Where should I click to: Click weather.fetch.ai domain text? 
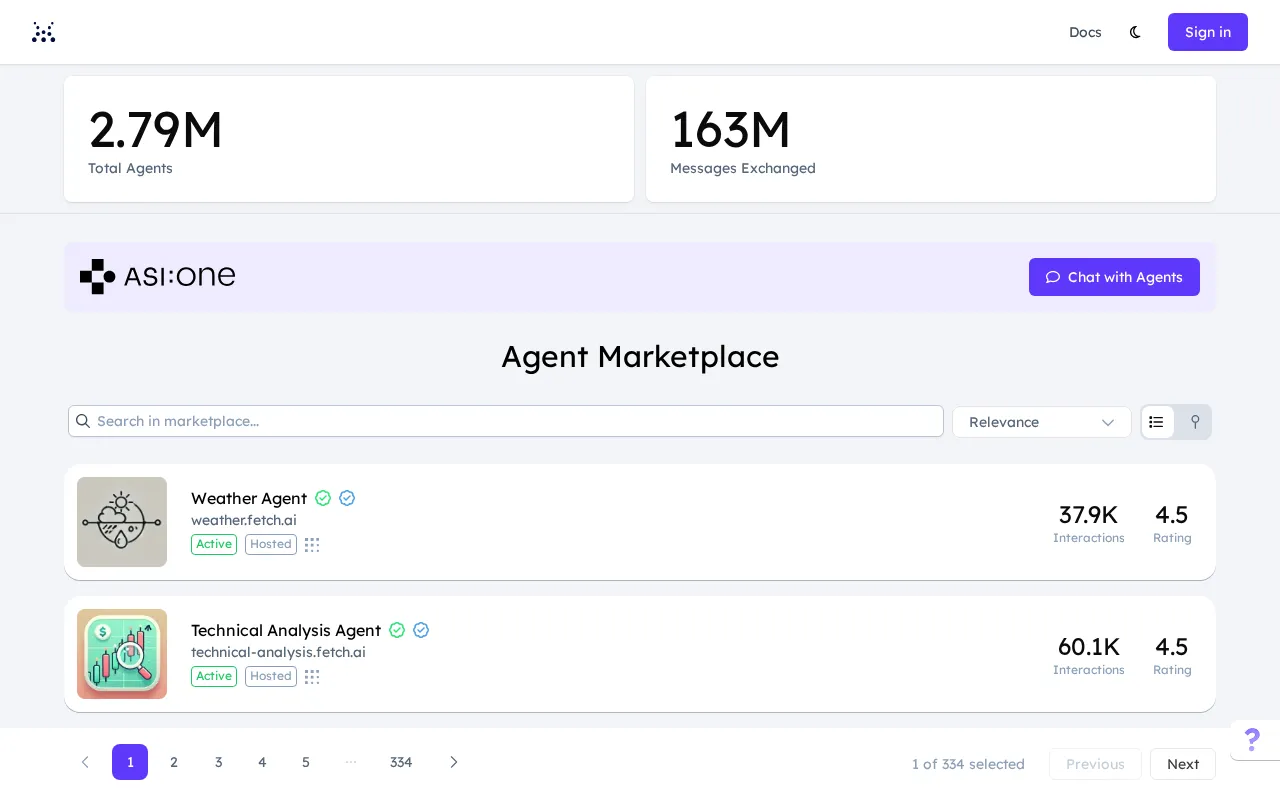click(244, 520)
